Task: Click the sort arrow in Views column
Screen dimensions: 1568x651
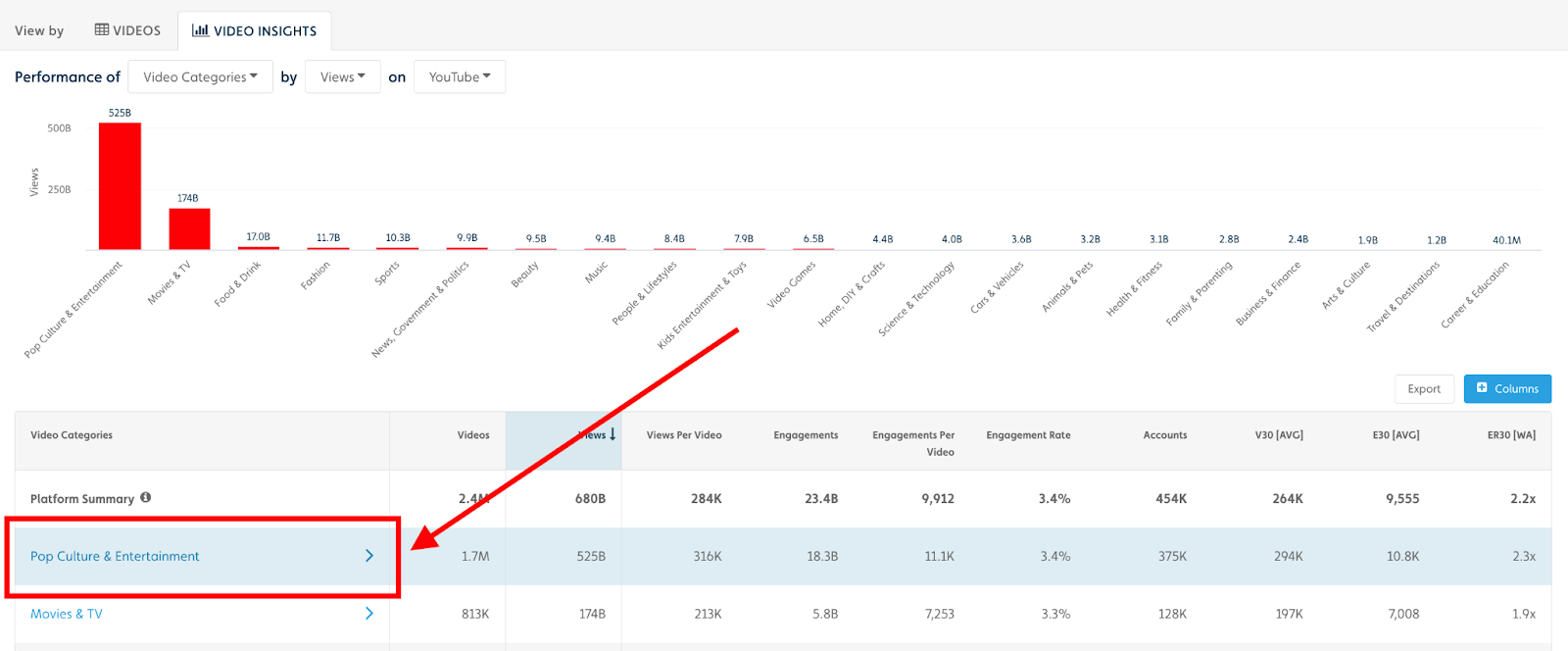Action: (x=612, y=434)
